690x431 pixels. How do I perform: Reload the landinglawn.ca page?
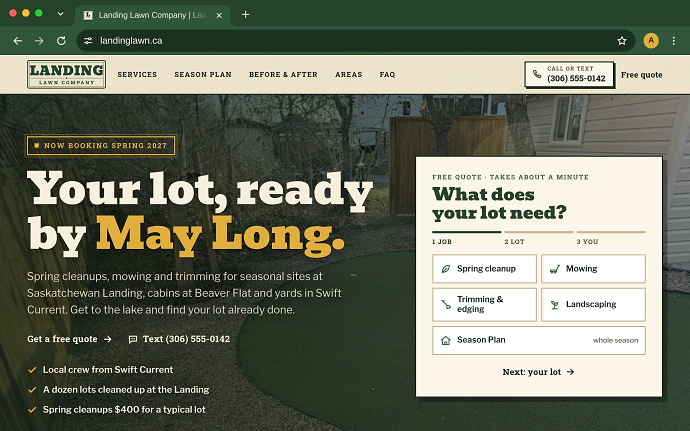pos(61,41)
